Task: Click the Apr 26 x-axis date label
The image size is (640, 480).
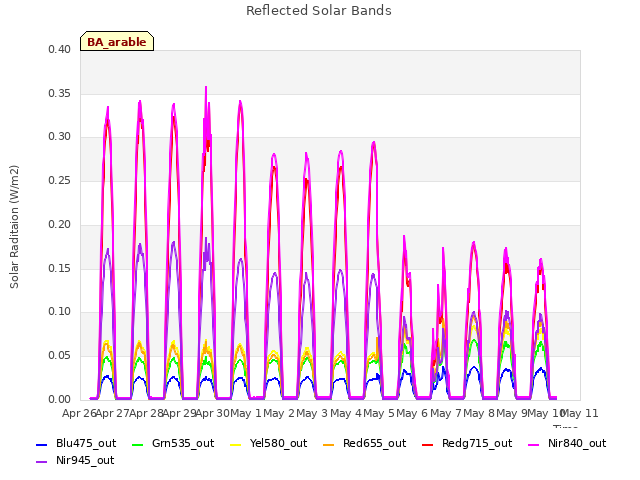Action: tap(79, 413)
